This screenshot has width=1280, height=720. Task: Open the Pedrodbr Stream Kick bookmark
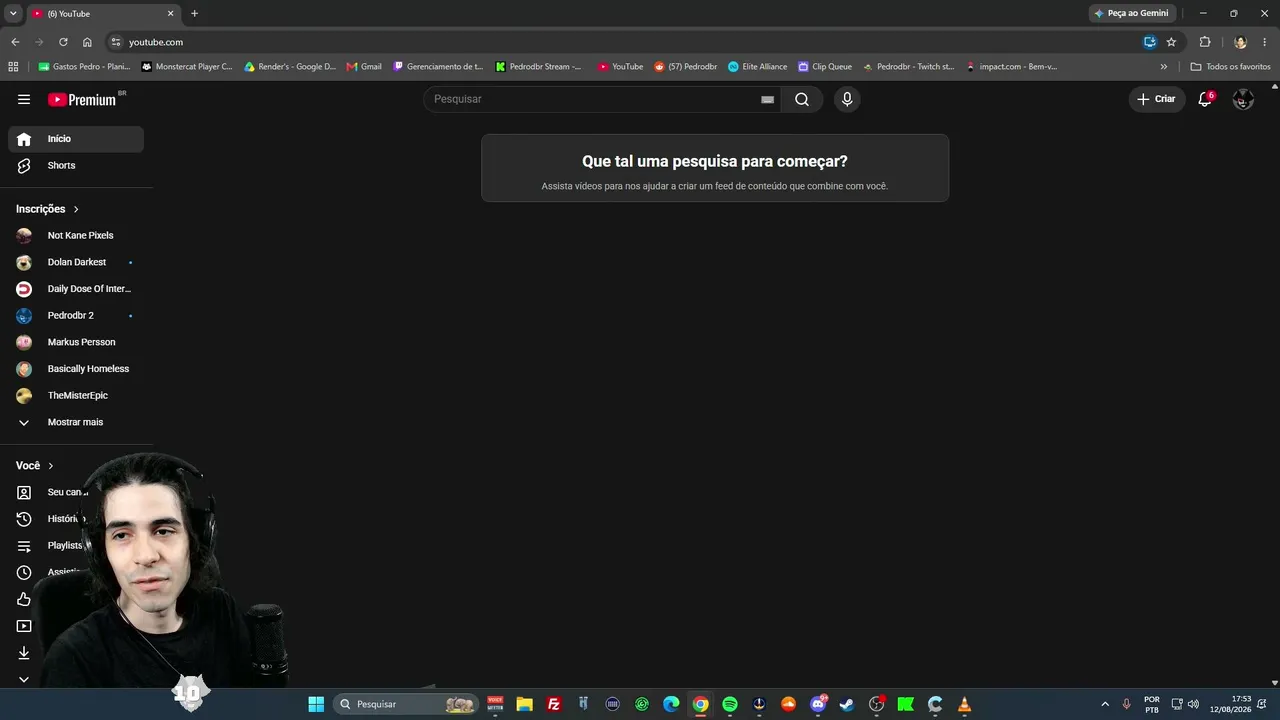coord(539,67)
